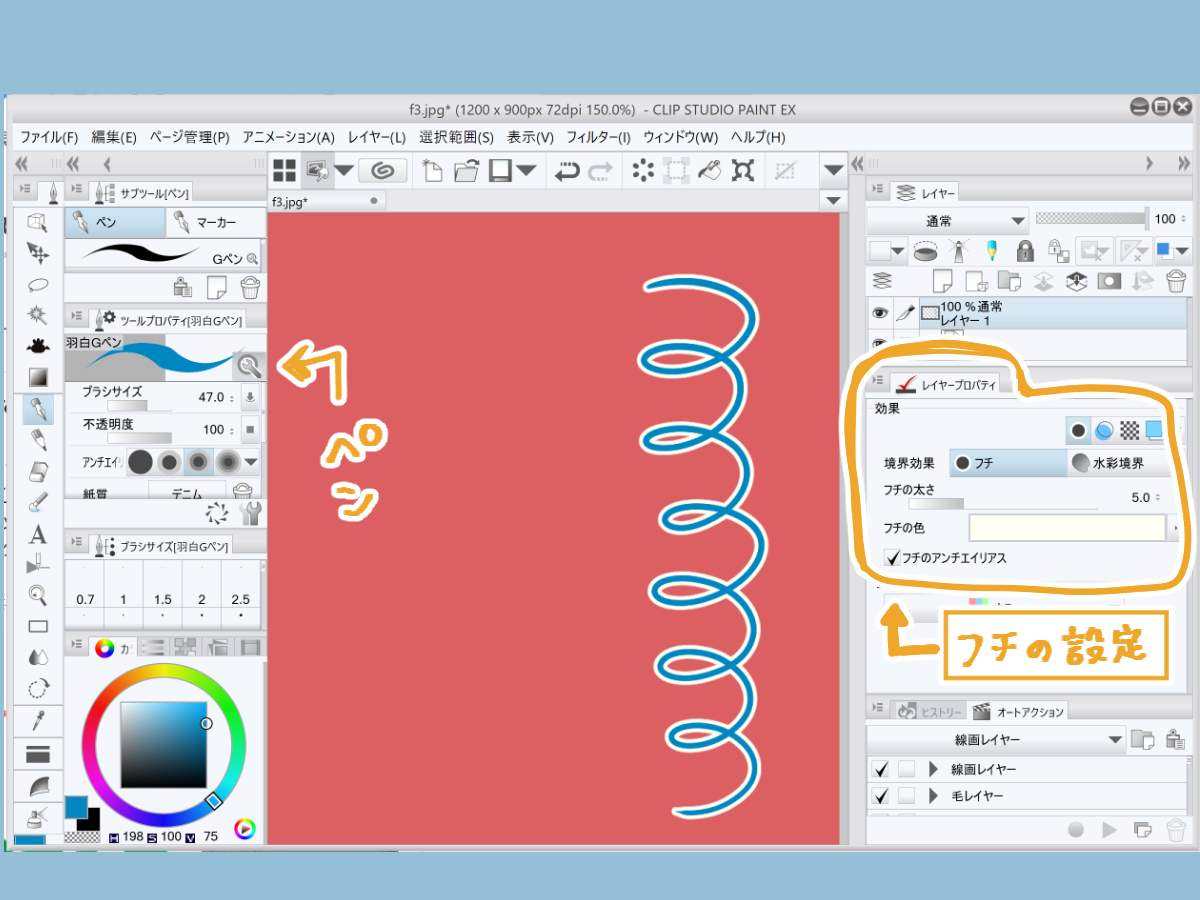Click the New raster layer icon
Viewport: 1200px width, 900px height.
[942, 281]
